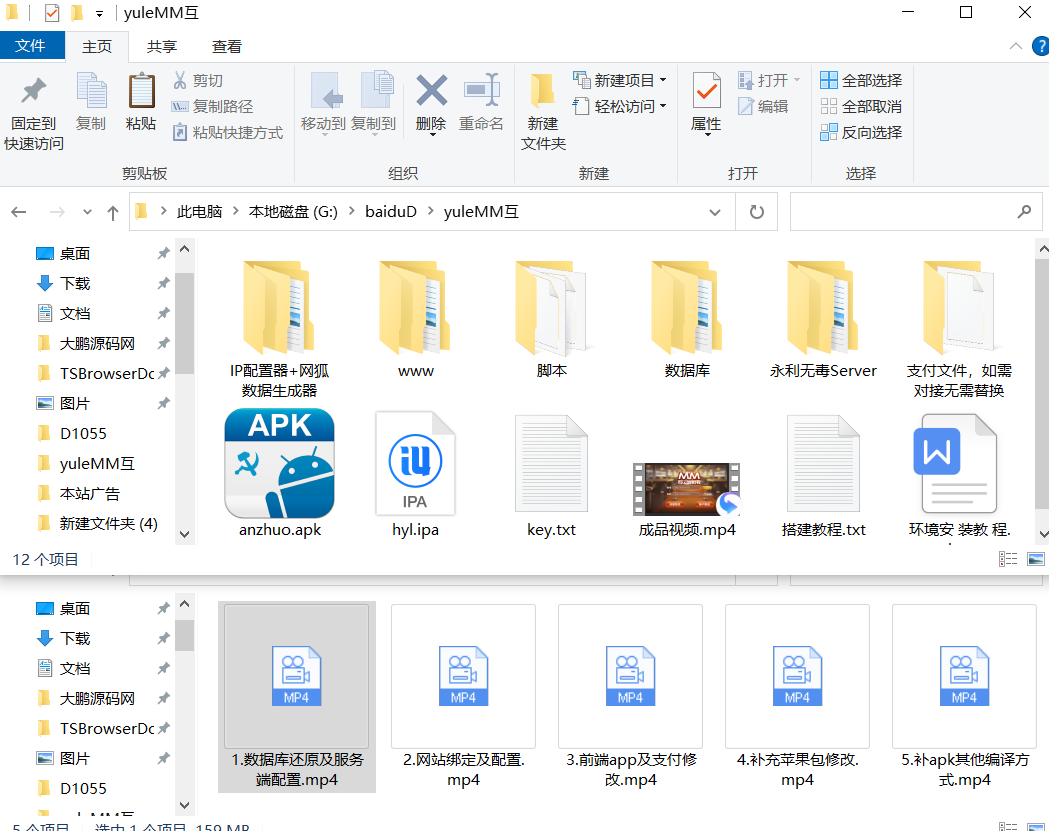The width and height of the screenshot is (1049, 831).
Task: Click the 剪切 (Cut) icon
Action: 201,80
